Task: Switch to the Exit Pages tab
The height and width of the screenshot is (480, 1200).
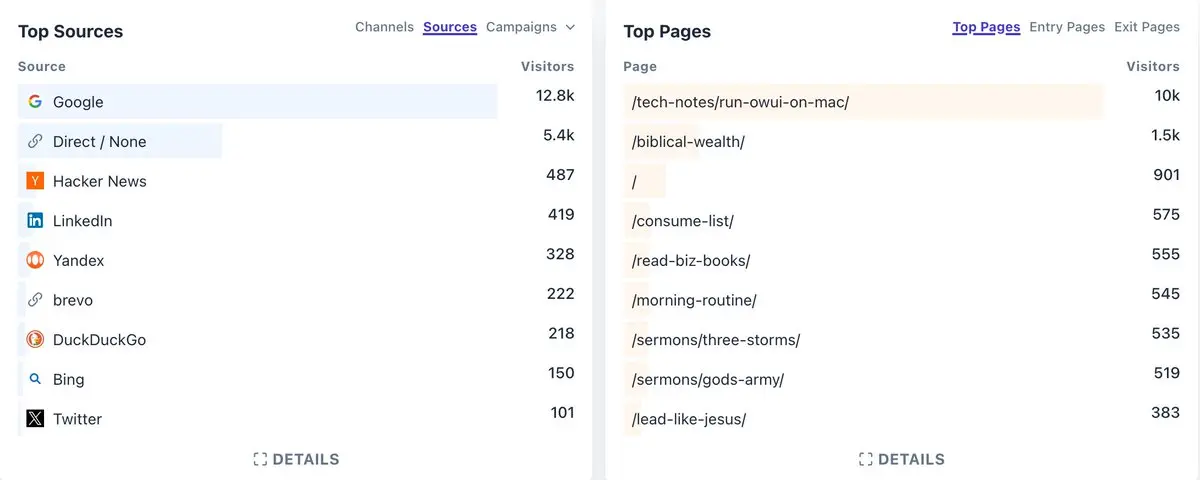Action: click(x=1147, y=27)
